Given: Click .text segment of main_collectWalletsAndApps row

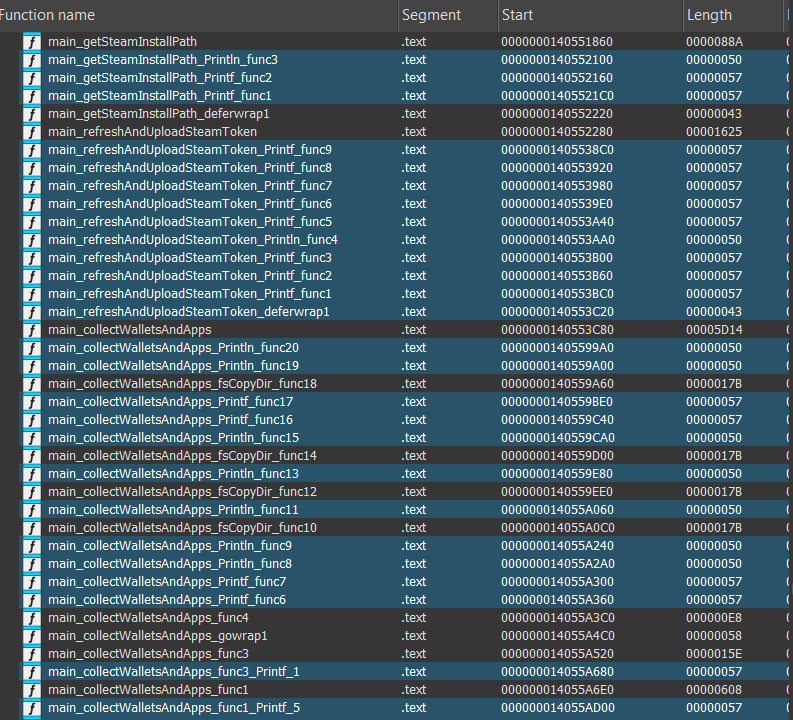Looking at the screenshot, I should click(x=414, y=330).
